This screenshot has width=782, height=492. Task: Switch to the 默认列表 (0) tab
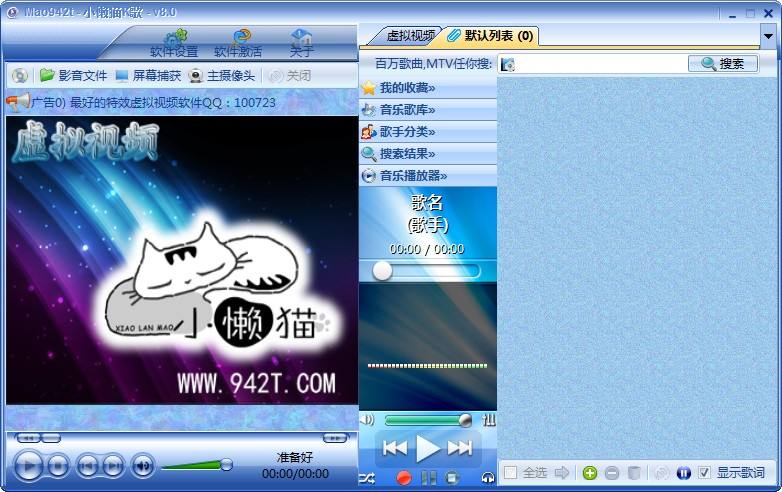pyautogui.click(x=491, y=36)
